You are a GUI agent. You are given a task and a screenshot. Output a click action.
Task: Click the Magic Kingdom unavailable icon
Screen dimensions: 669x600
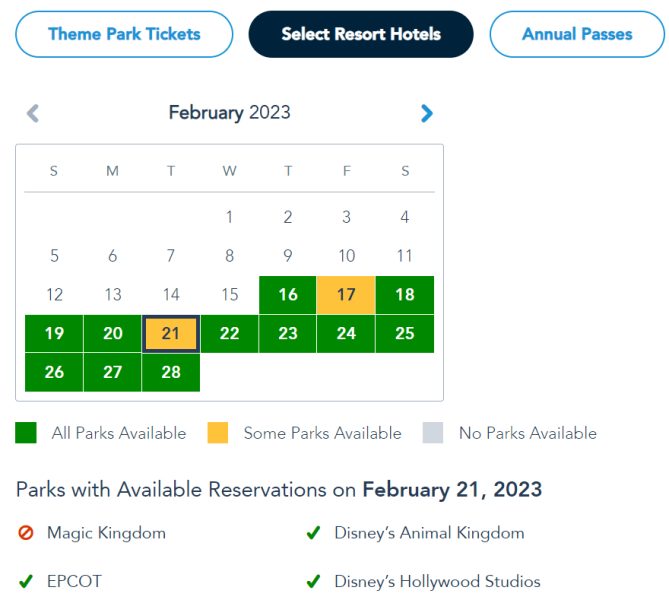pyautogui.click(x=26, y=533)
